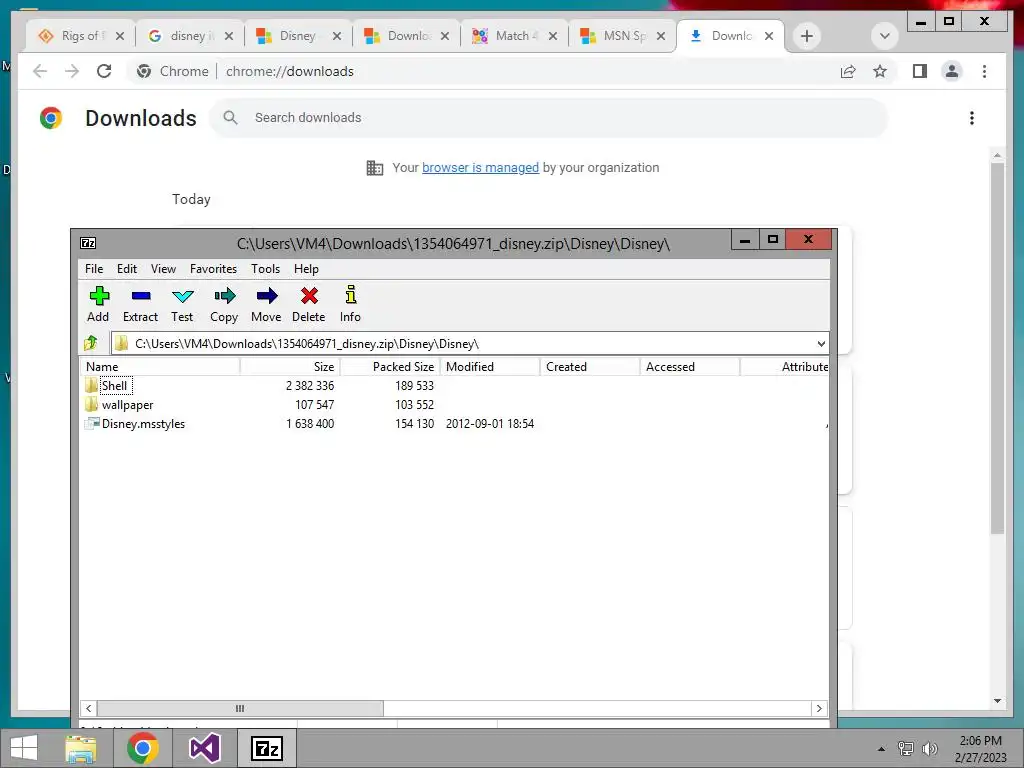Sort by Name column header

pos(160,367)
